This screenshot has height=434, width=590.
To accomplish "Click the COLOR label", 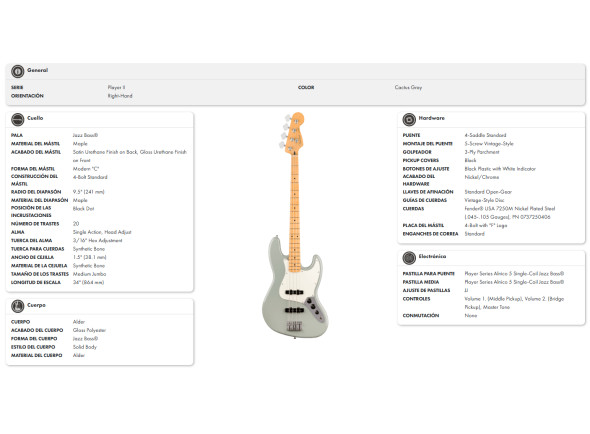I will tap(306, 87).
